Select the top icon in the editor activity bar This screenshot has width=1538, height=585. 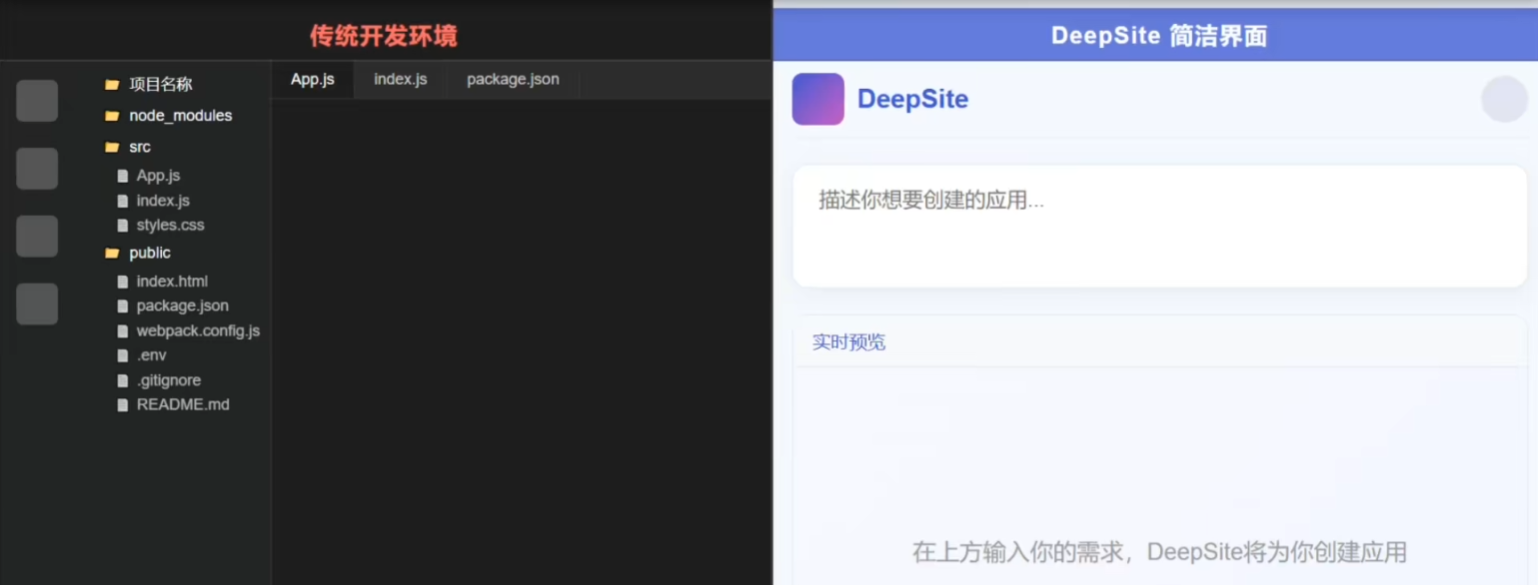[x=37, y=100]
